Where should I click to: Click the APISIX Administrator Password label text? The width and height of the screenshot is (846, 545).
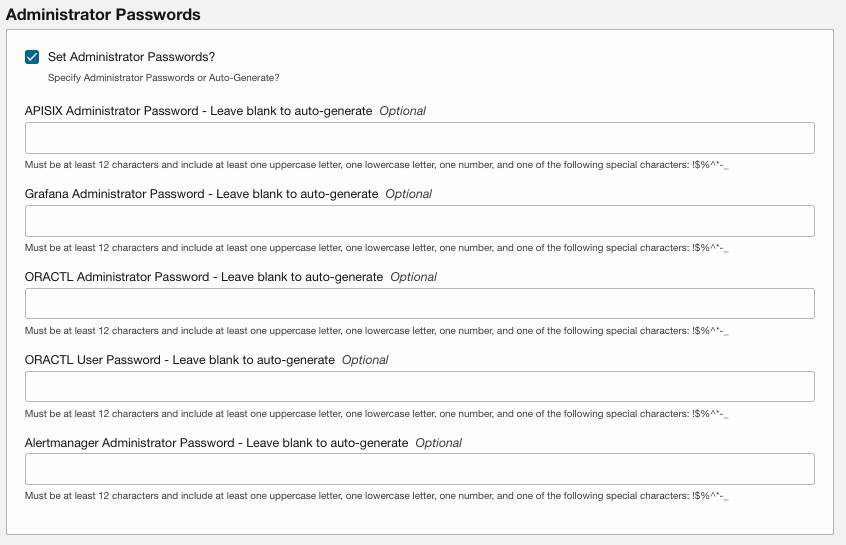(198, 111)
